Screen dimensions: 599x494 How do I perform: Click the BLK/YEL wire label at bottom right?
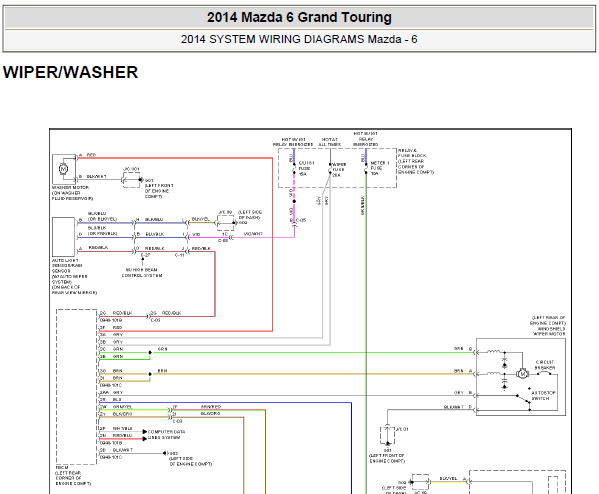pyautogui.click(x=448, y=478)
